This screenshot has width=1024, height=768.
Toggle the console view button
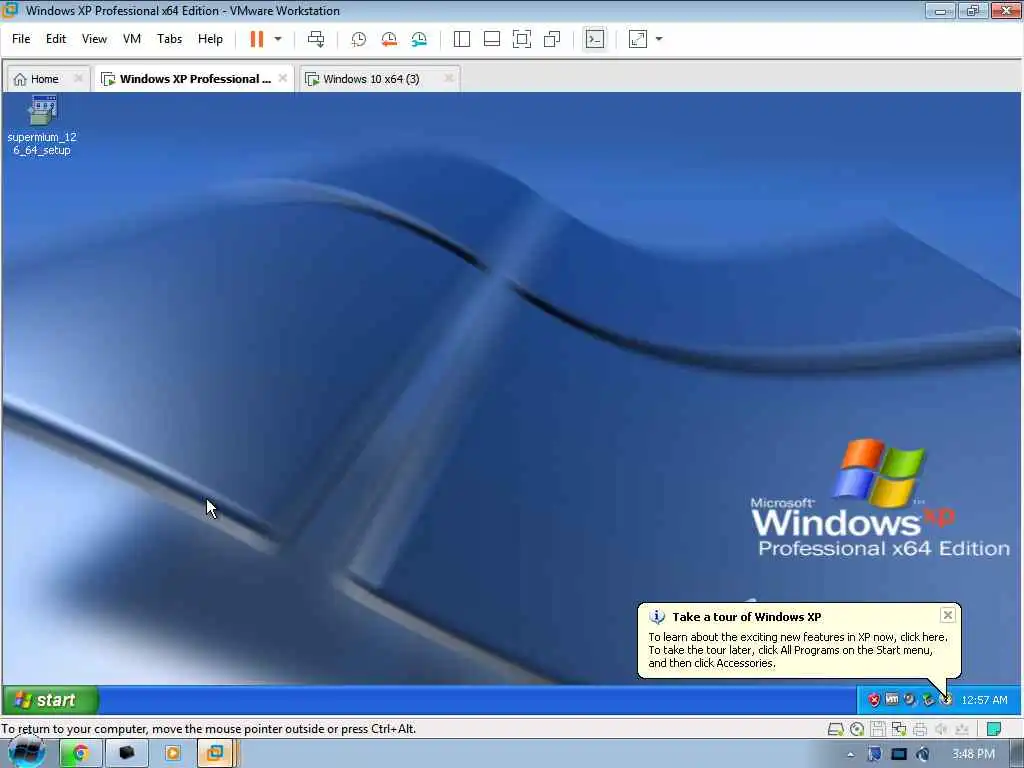coord(594,39)
